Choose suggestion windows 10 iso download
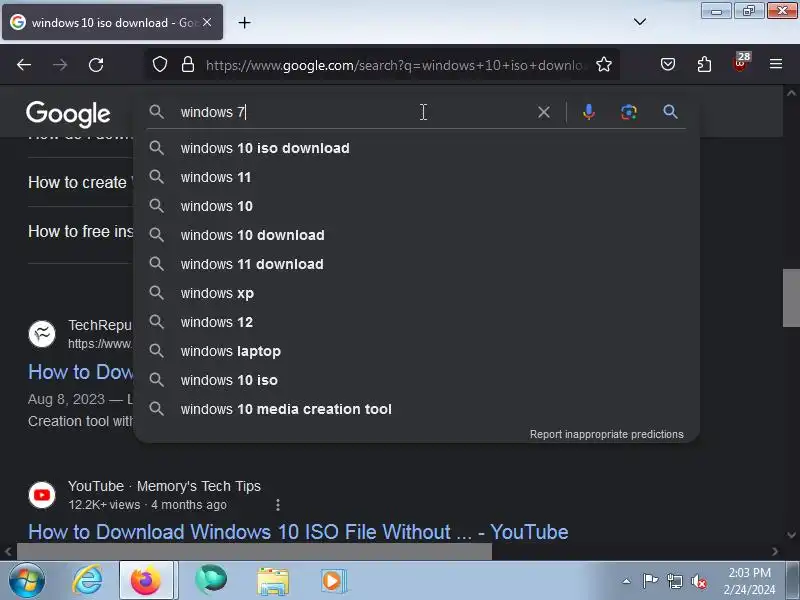This screenshot has height=600, width=800. coord(416,148)
